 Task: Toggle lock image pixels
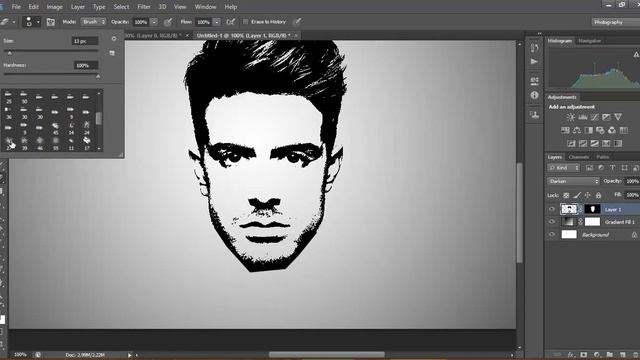click(x=577, y=196)
